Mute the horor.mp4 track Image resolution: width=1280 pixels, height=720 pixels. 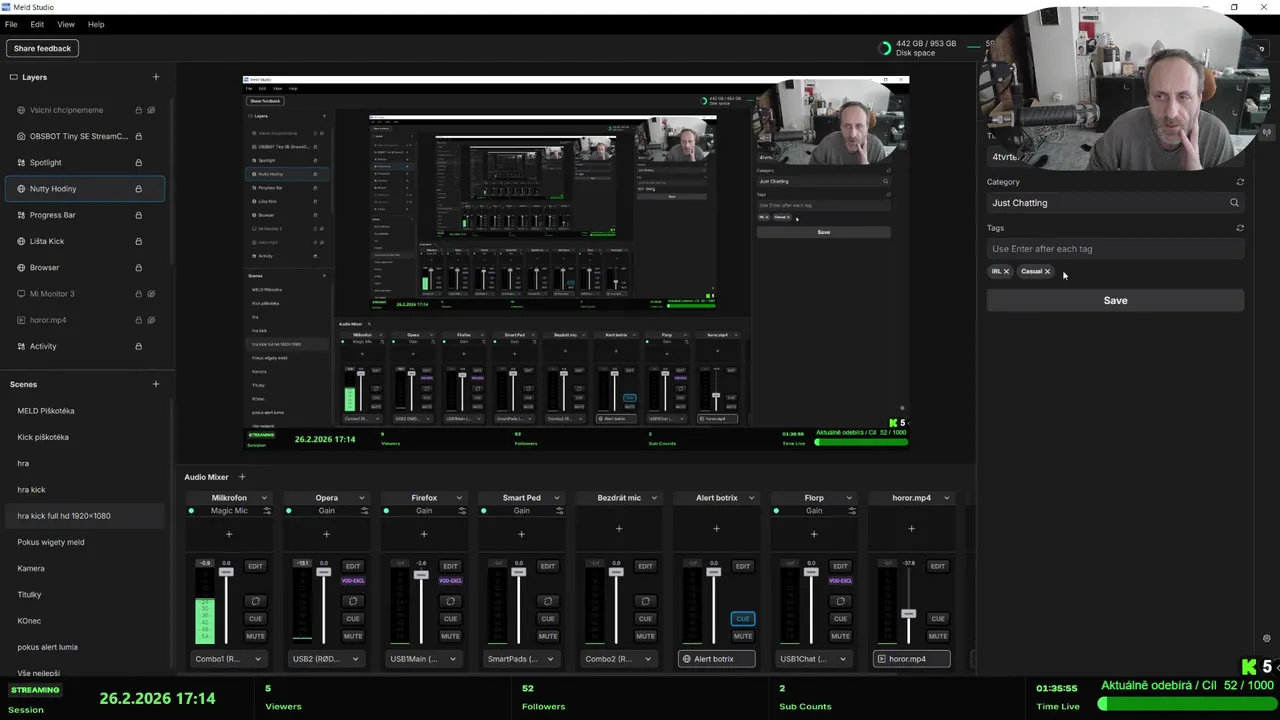tap(937, 636)
